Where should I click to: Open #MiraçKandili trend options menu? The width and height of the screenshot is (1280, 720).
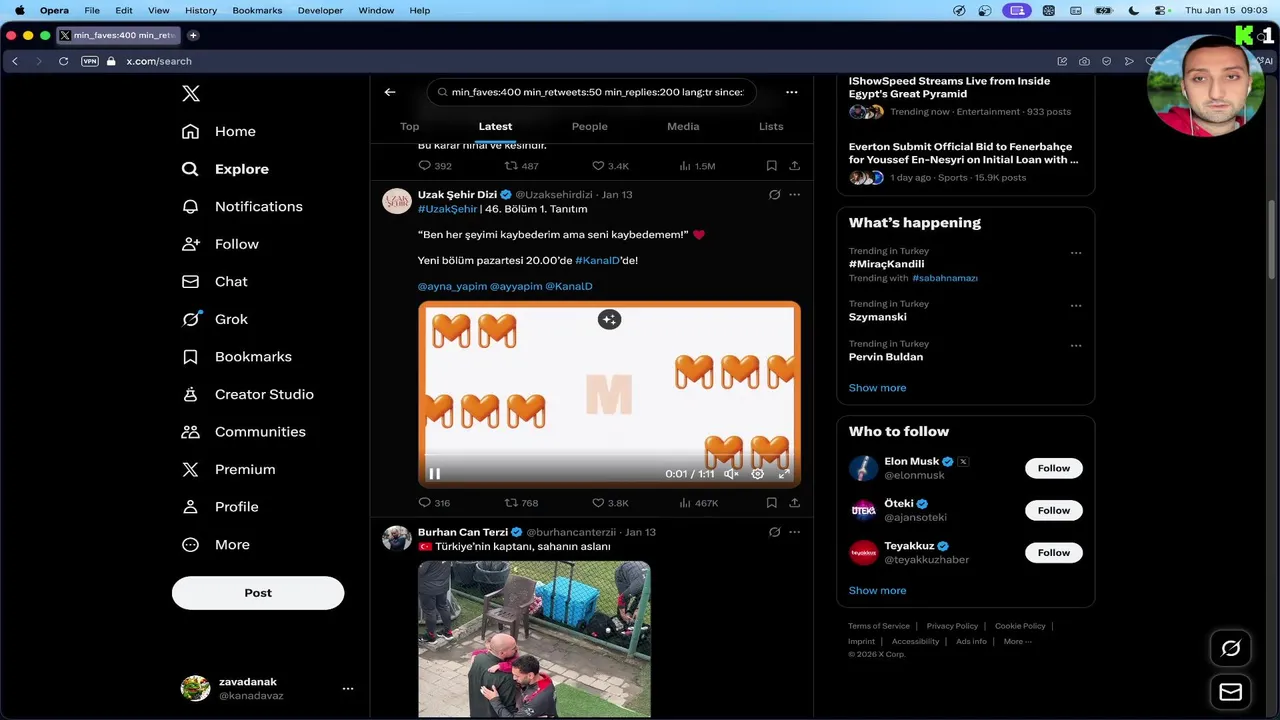click(x=1076, y=253)
